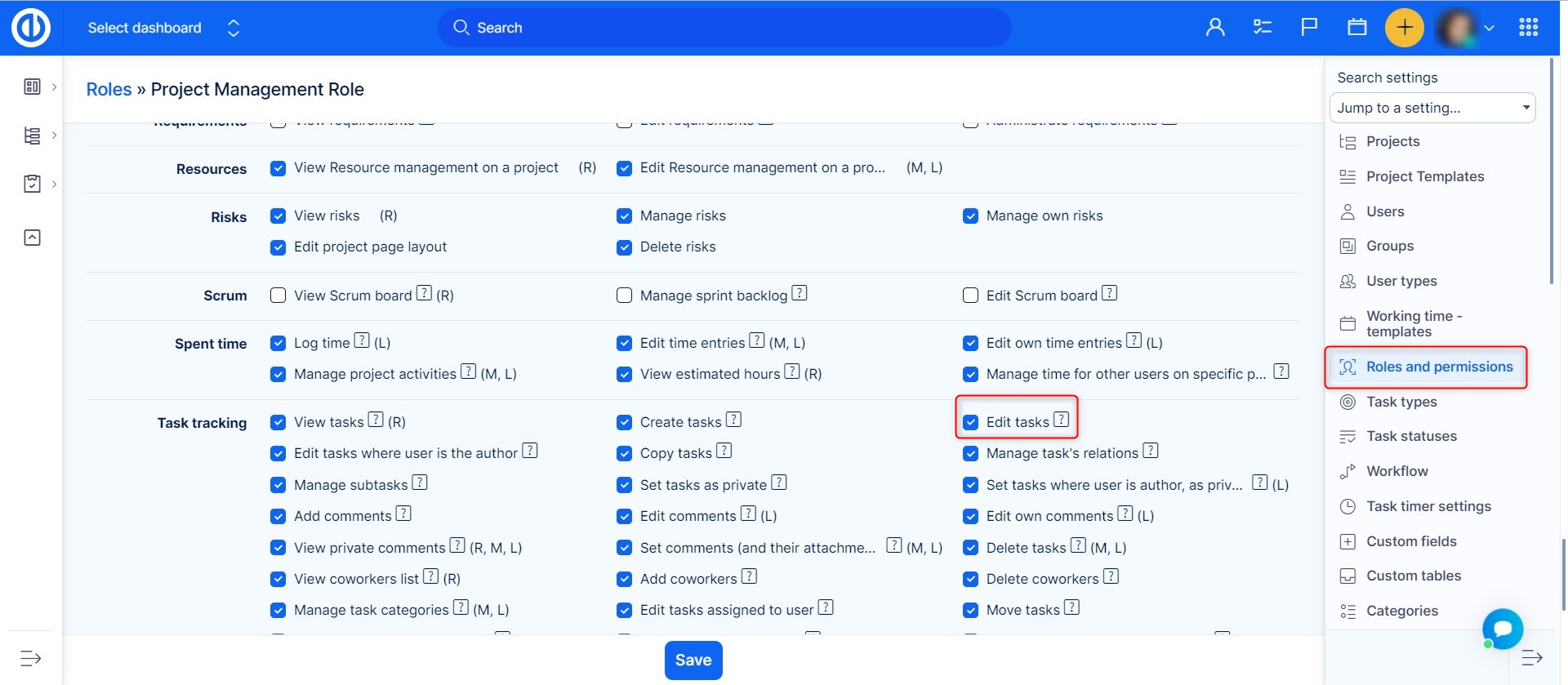The image size is (1568, 685).
Task: Click the user profile icon in top bar
Action: tap(1215, 28)
